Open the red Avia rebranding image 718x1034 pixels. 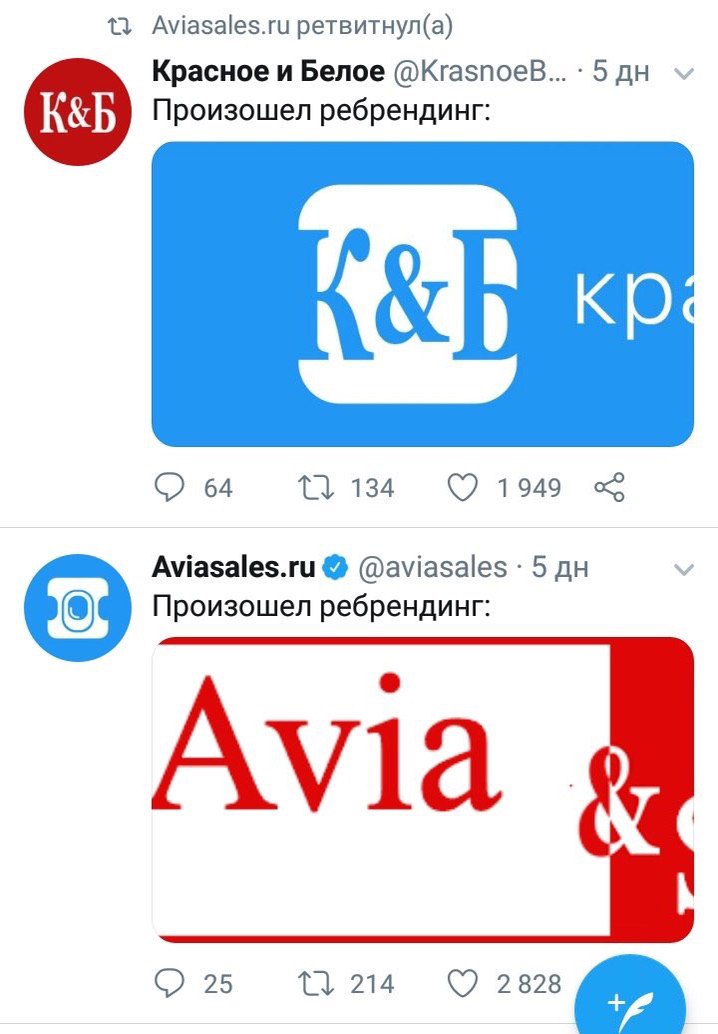coord(423,789)
